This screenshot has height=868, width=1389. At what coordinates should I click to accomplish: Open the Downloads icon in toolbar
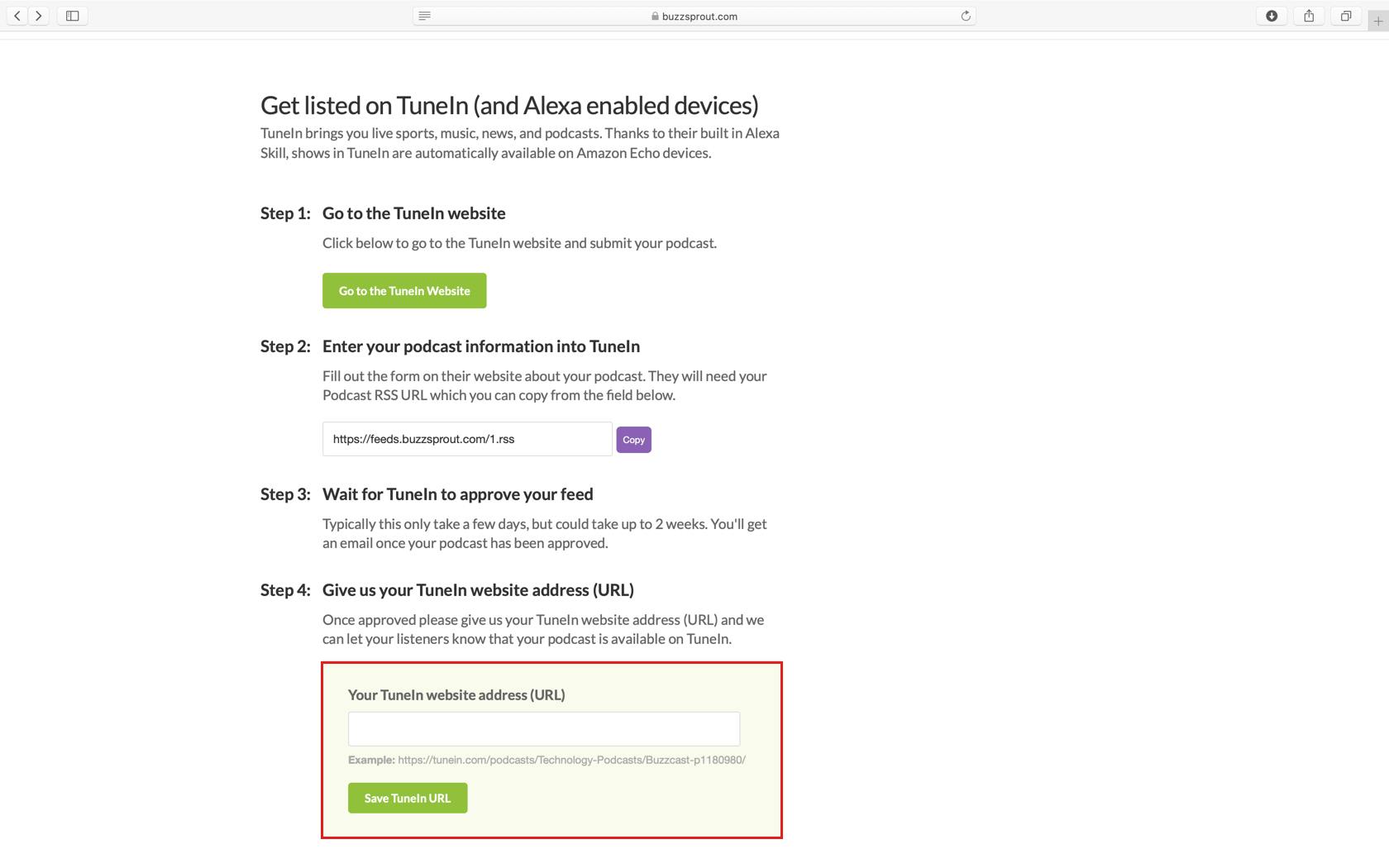tap(1272, 15)
